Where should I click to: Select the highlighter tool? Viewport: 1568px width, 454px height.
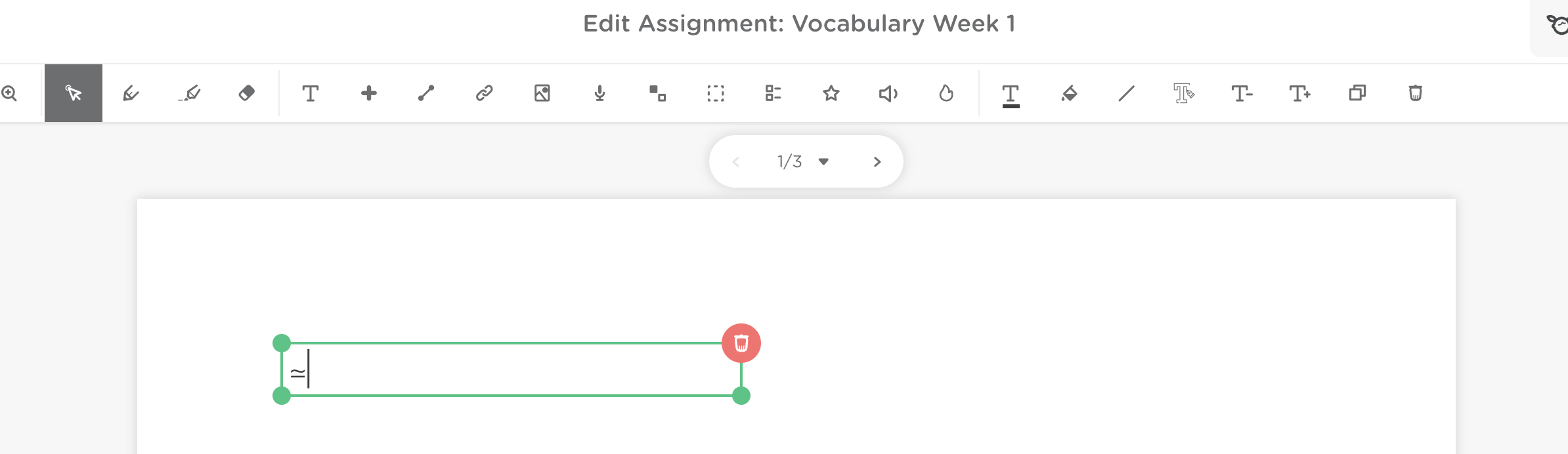(189, 93)
